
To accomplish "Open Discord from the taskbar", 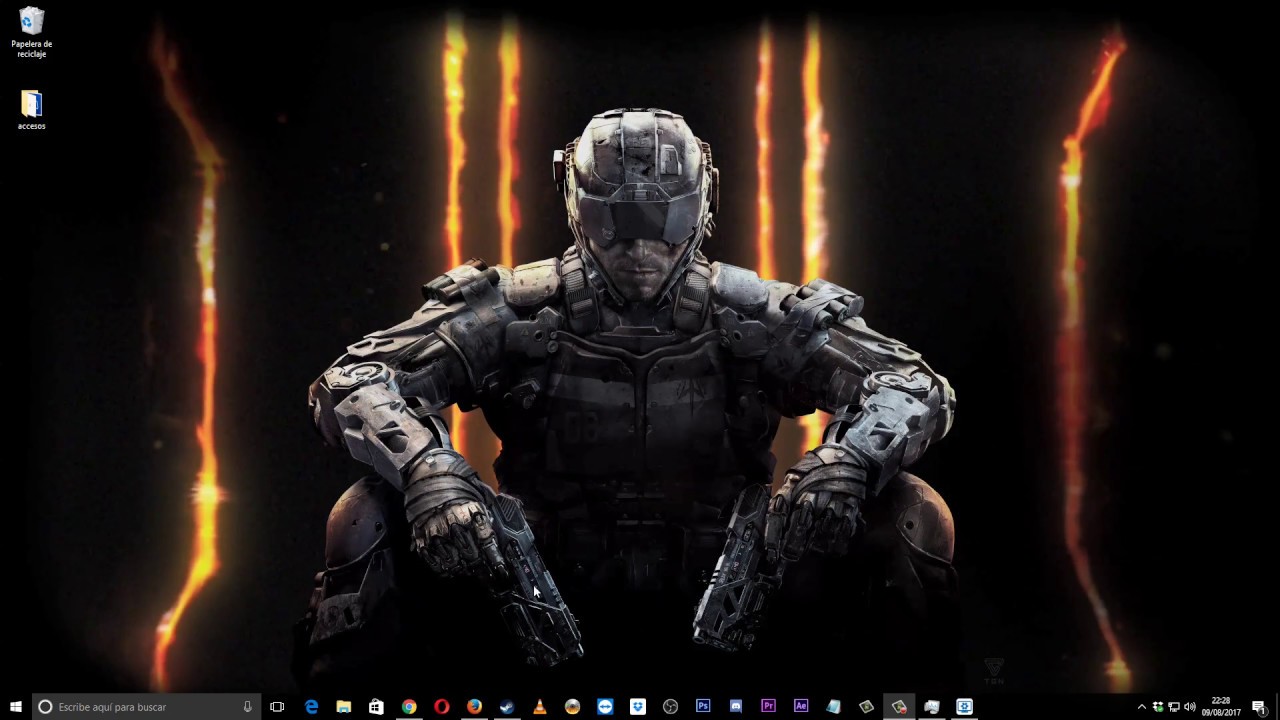I will point(736,707).
